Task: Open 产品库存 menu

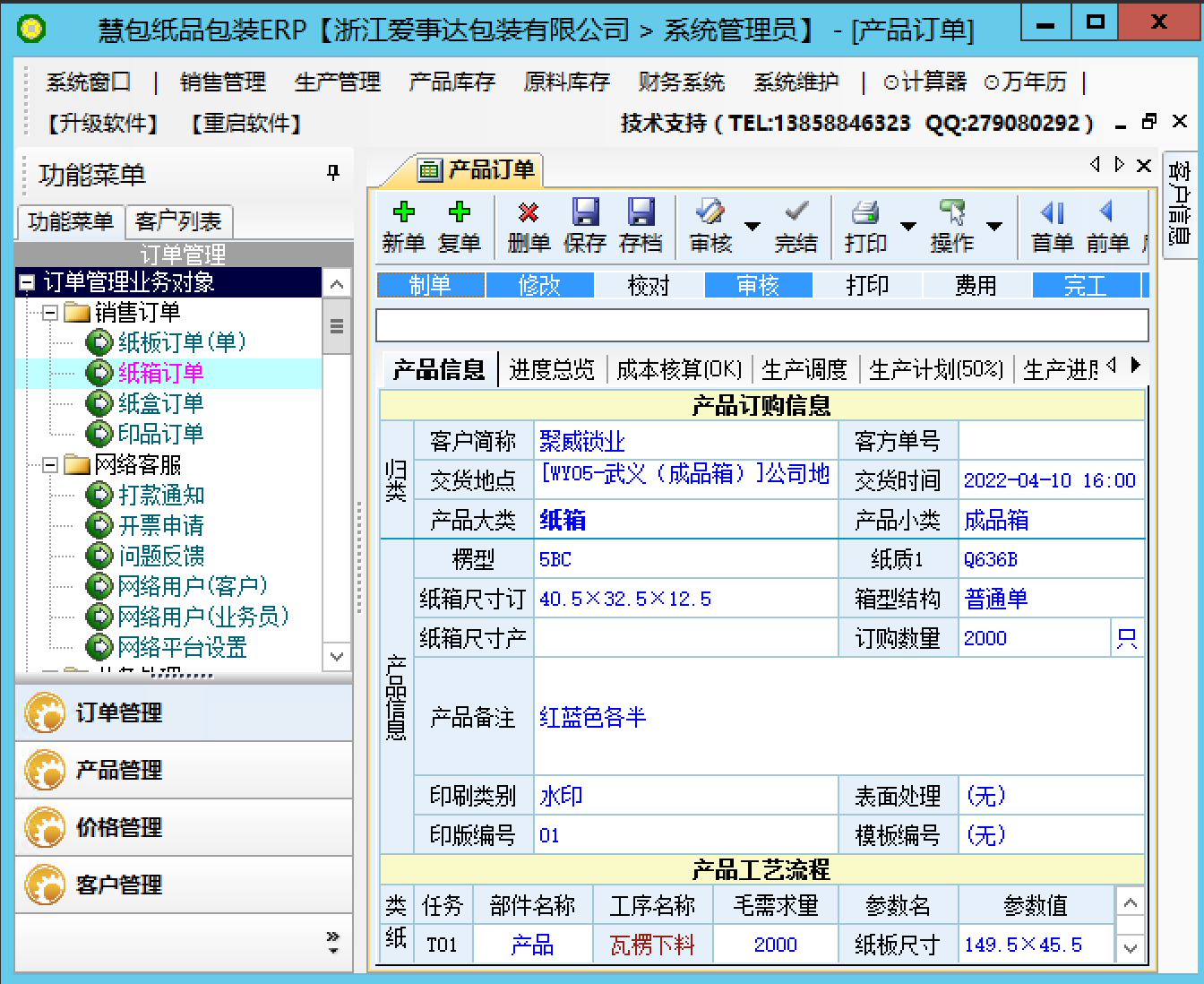Action: (452, 82)
